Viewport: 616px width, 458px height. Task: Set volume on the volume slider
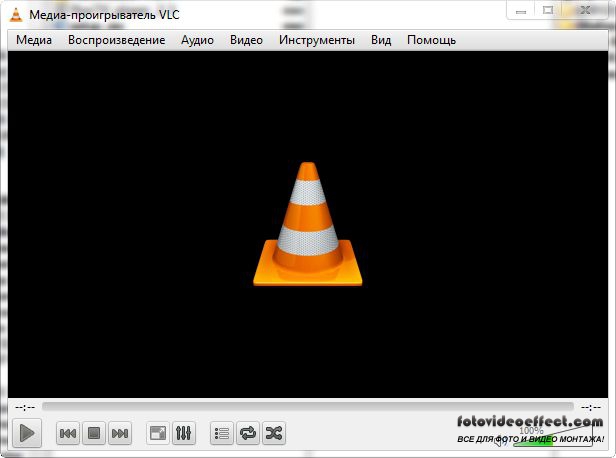[553, 436]
